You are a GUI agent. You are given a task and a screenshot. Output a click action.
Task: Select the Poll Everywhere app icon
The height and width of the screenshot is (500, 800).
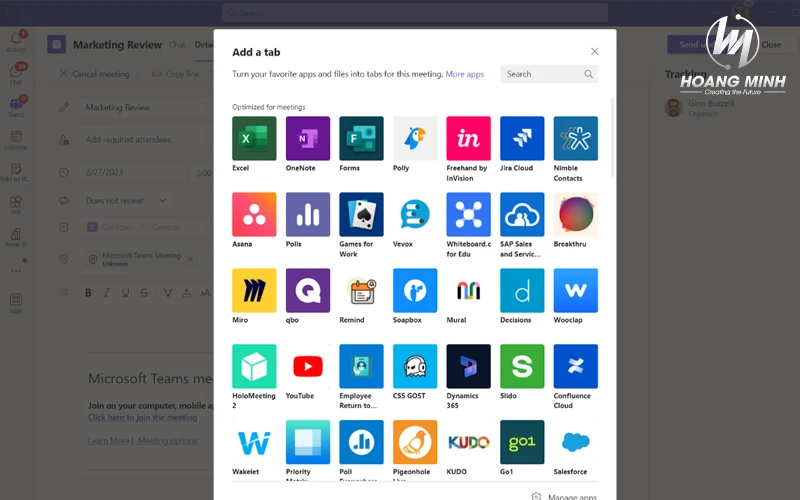click(x=361, y=442)
